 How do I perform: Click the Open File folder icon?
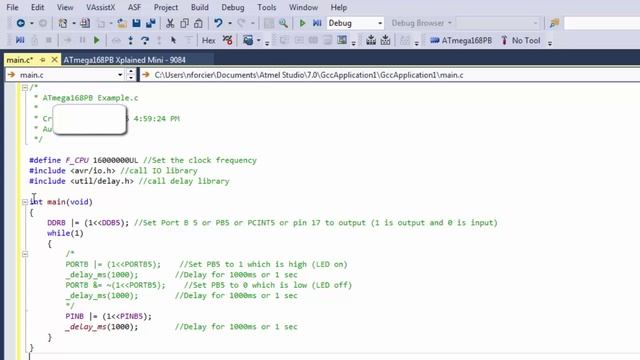pyautogui.click(x=122, y=23)
